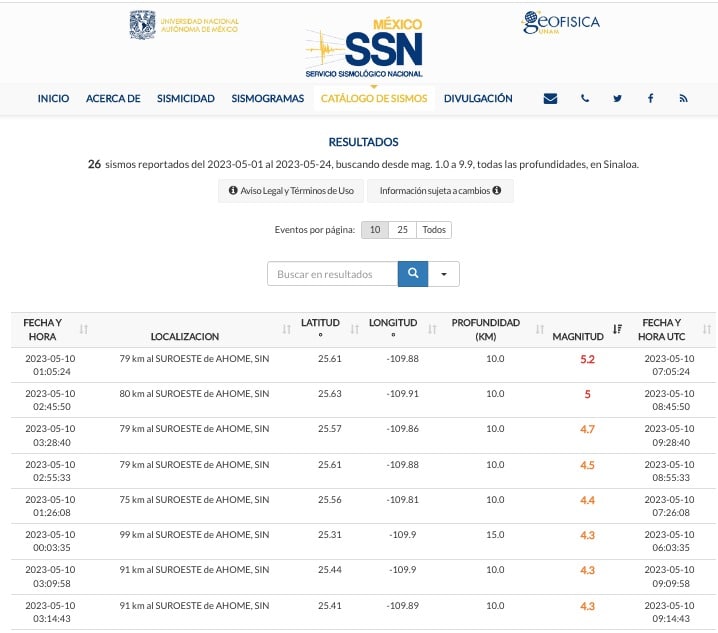This screenshot has height=633, width=718.
Task: Open search options dropdown caret
Action: 444,274
